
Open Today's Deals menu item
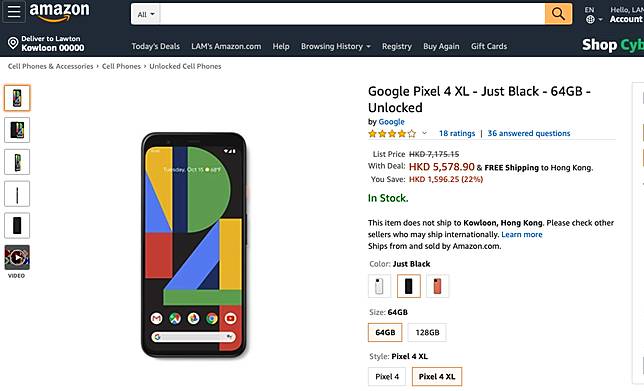point(155,46)
